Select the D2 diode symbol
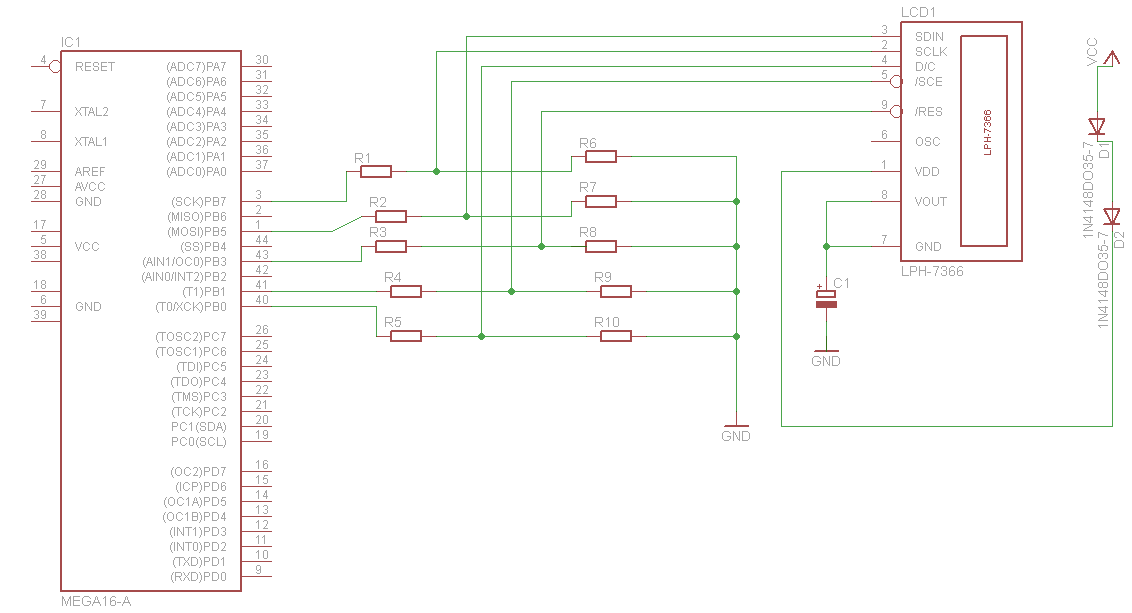 (x=1112, y=216)
